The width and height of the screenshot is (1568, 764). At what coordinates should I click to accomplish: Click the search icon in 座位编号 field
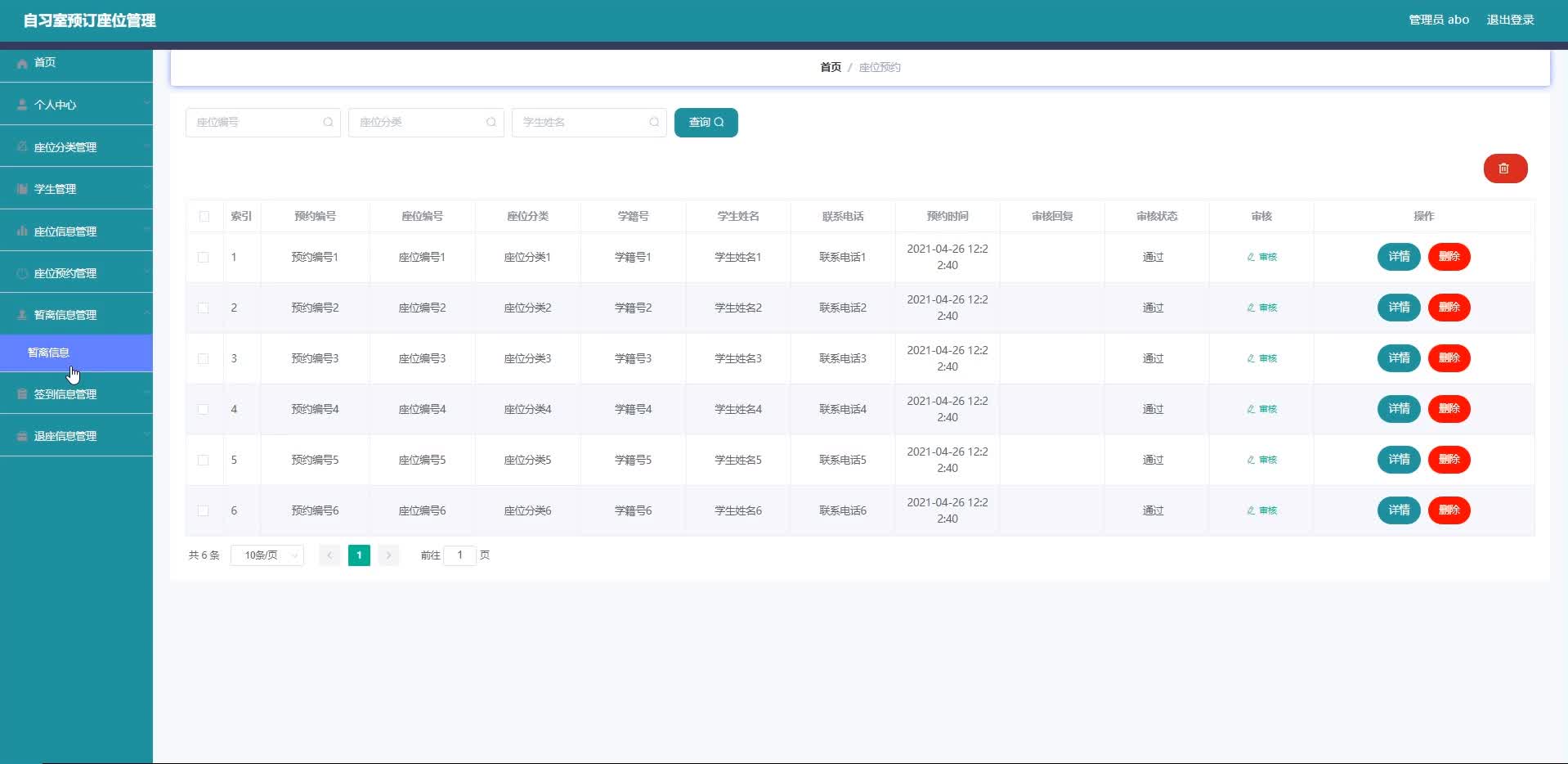coord(328,123)
